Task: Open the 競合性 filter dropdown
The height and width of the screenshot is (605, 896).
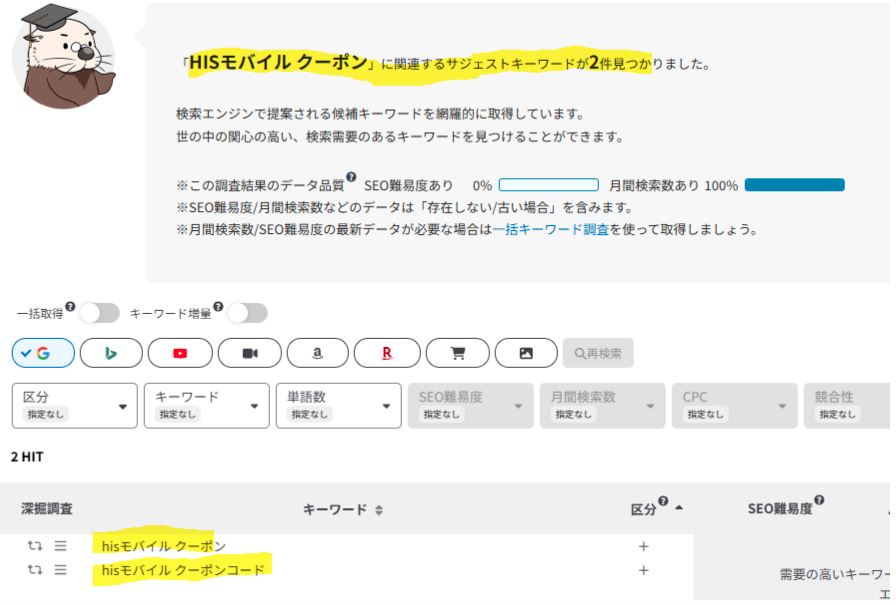Action: click(x=847, y=406)
